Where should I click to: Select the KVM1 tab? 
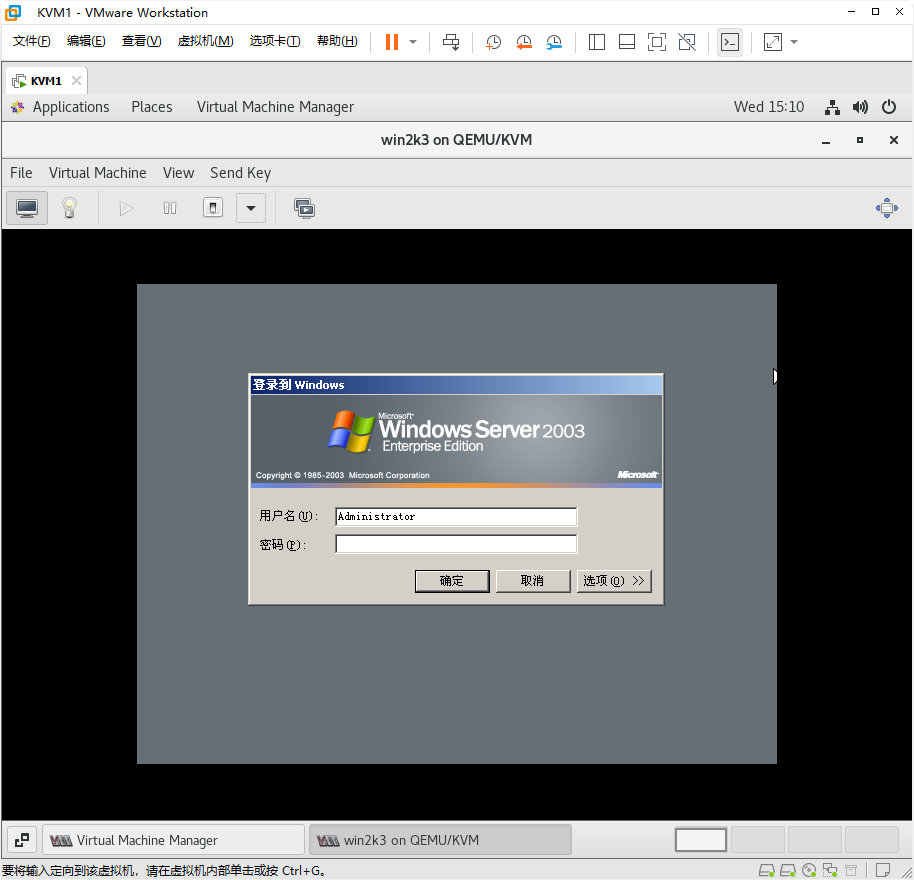pos(46,81)
